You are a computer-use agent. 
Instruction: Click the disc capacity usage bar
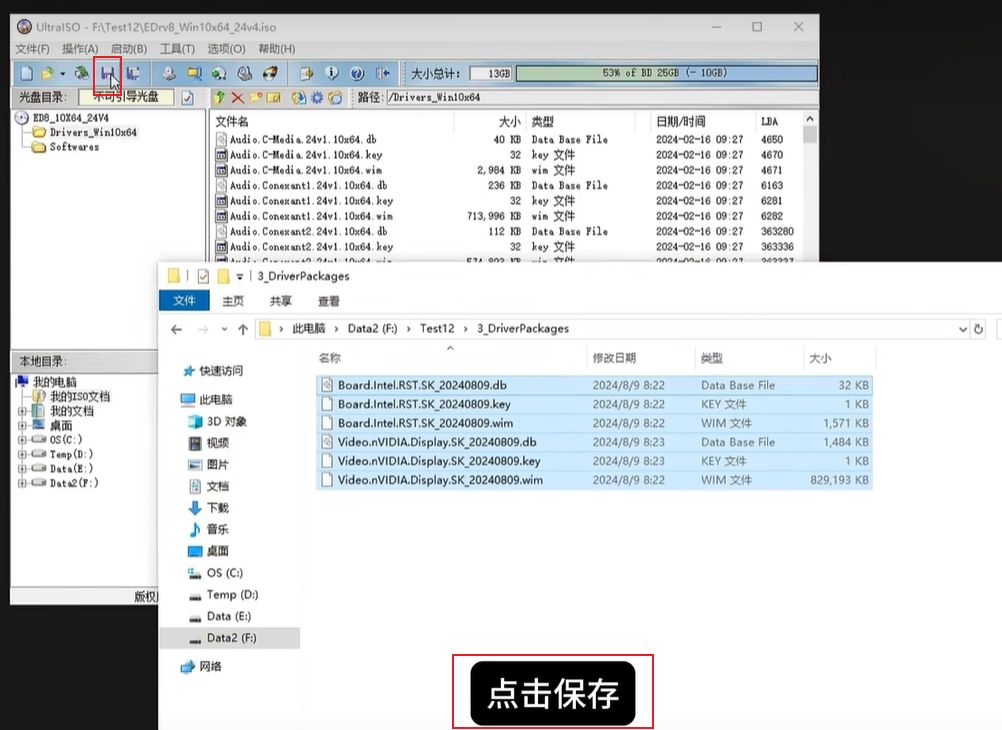pyautogui.click(x=666, y=74)
